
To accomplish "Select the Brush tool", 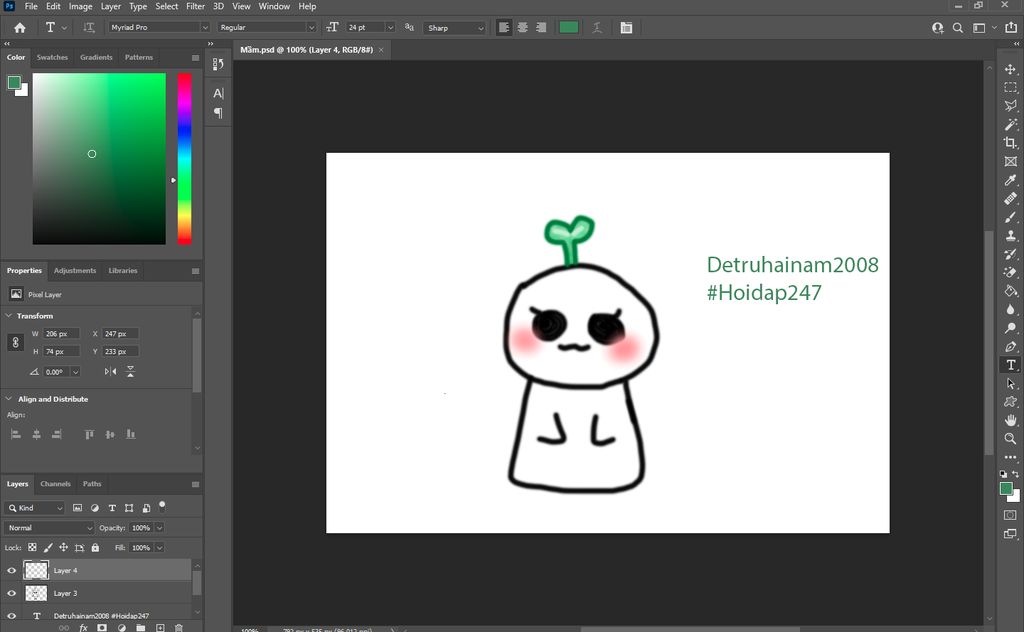I will pos(1010,217).
